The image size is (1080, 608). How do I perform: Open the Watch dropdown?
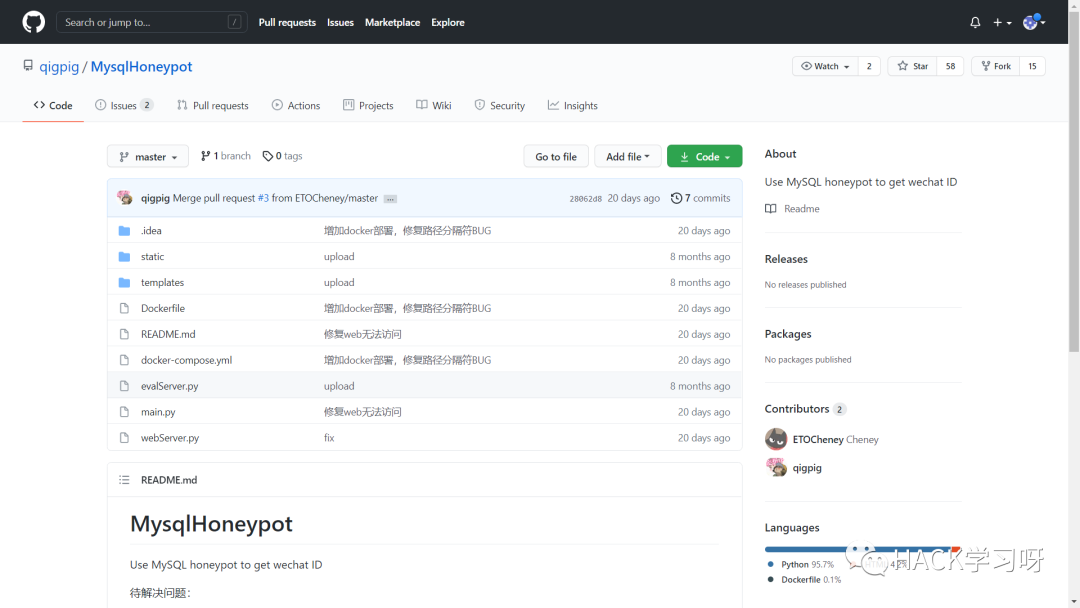(x=825, y=66)
